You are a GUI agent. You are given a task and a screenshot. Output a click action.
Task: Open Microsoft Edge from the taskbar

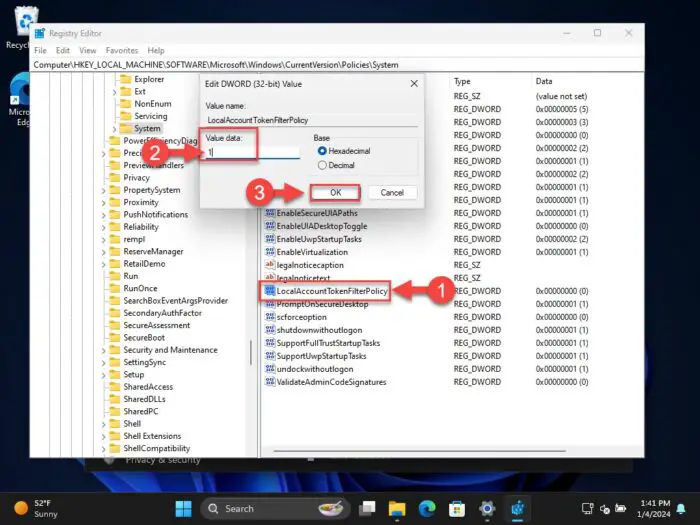427,508
